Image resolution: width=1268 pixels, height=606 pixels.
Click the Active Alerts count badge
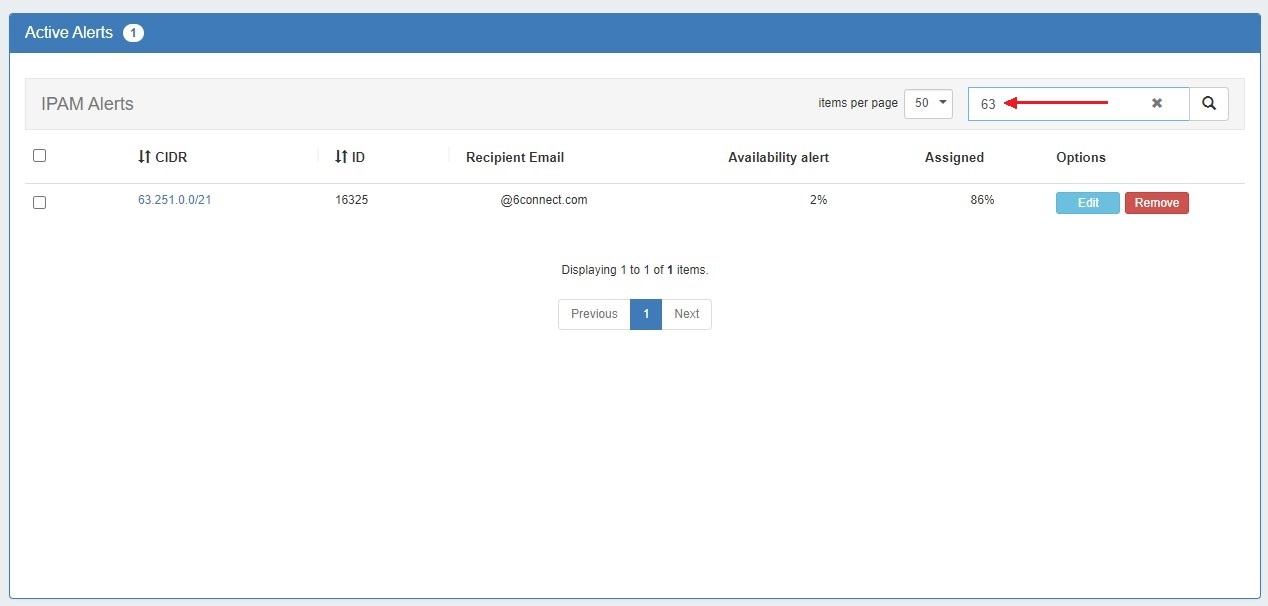click(x=133, y=33)
